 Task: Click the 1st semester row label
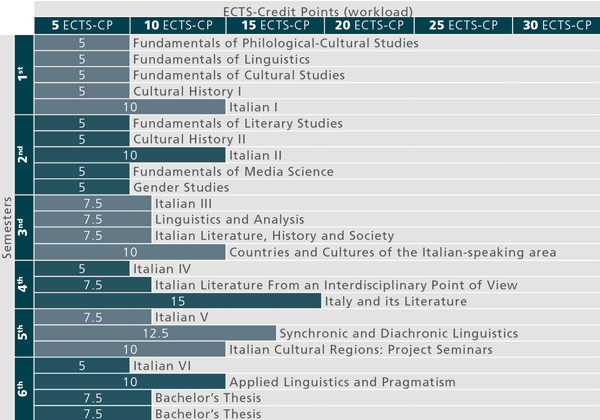click(x=23, y=75)
